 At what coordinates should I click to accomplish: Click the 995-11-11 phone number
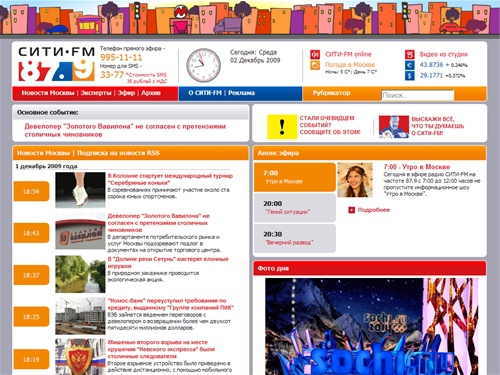pos(121,57)
